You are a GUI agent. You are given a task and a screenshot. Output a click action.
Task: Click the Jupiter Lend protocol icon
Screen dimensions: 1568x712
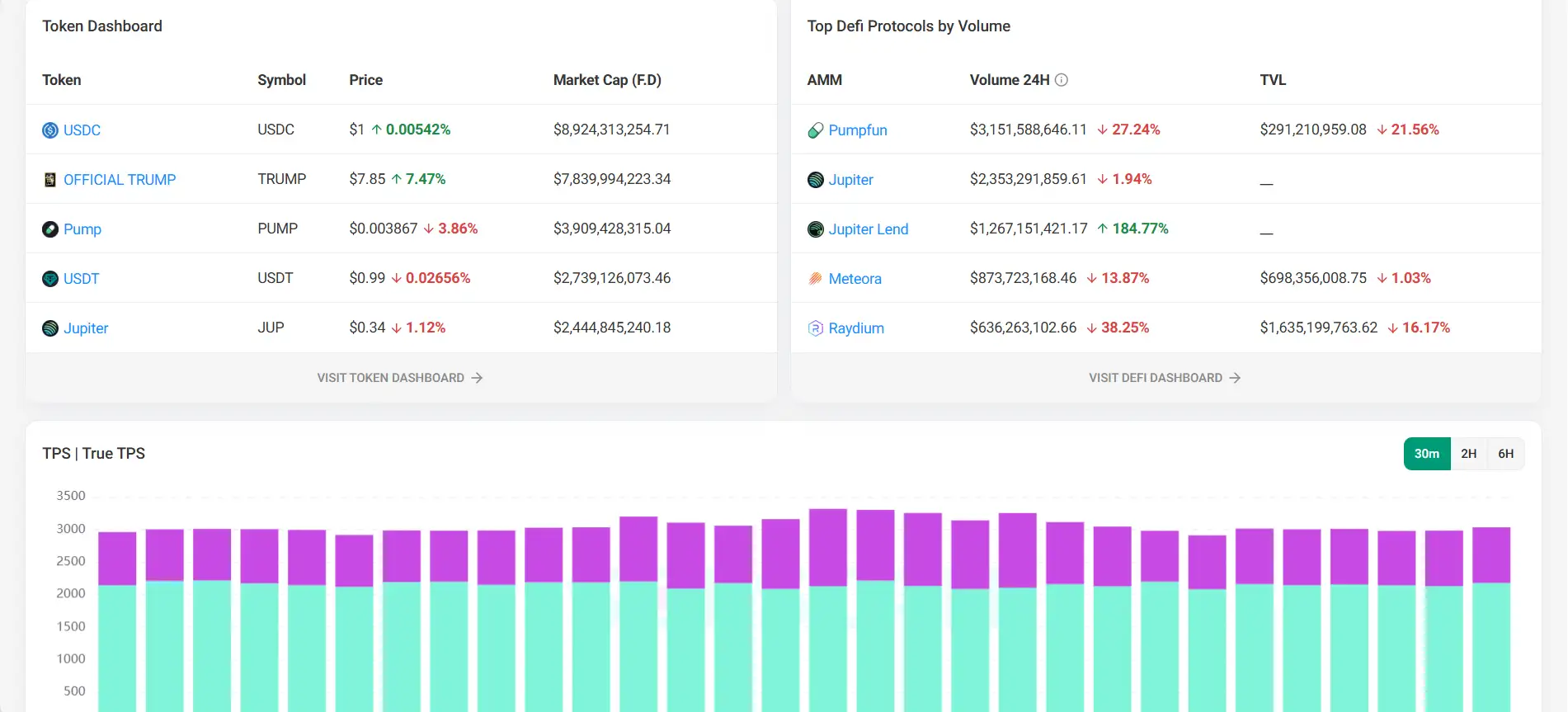(x=815, y=229)
